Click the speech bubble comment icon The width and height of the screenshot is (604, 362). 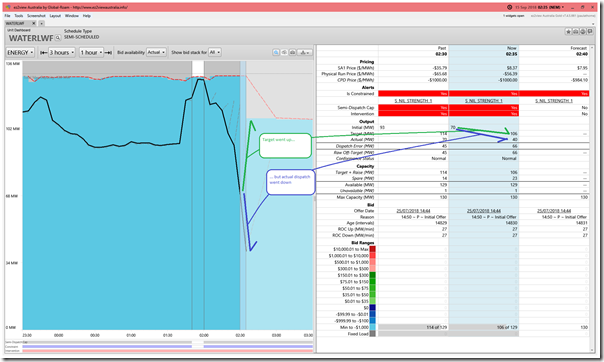point(590,32)
